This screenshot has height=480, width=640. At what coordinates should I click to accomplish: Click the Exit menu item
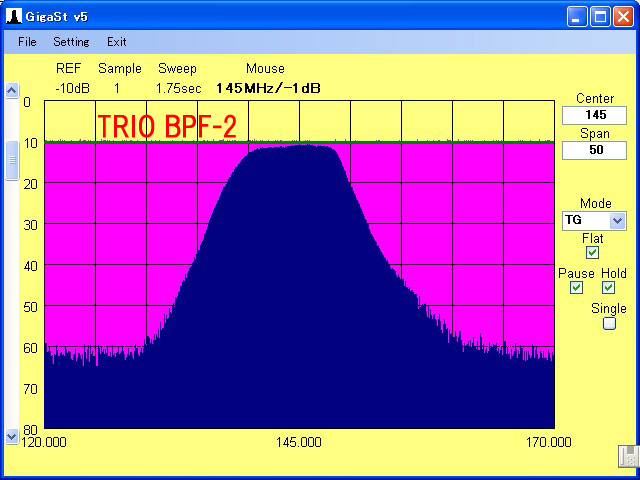click(117, 42)
